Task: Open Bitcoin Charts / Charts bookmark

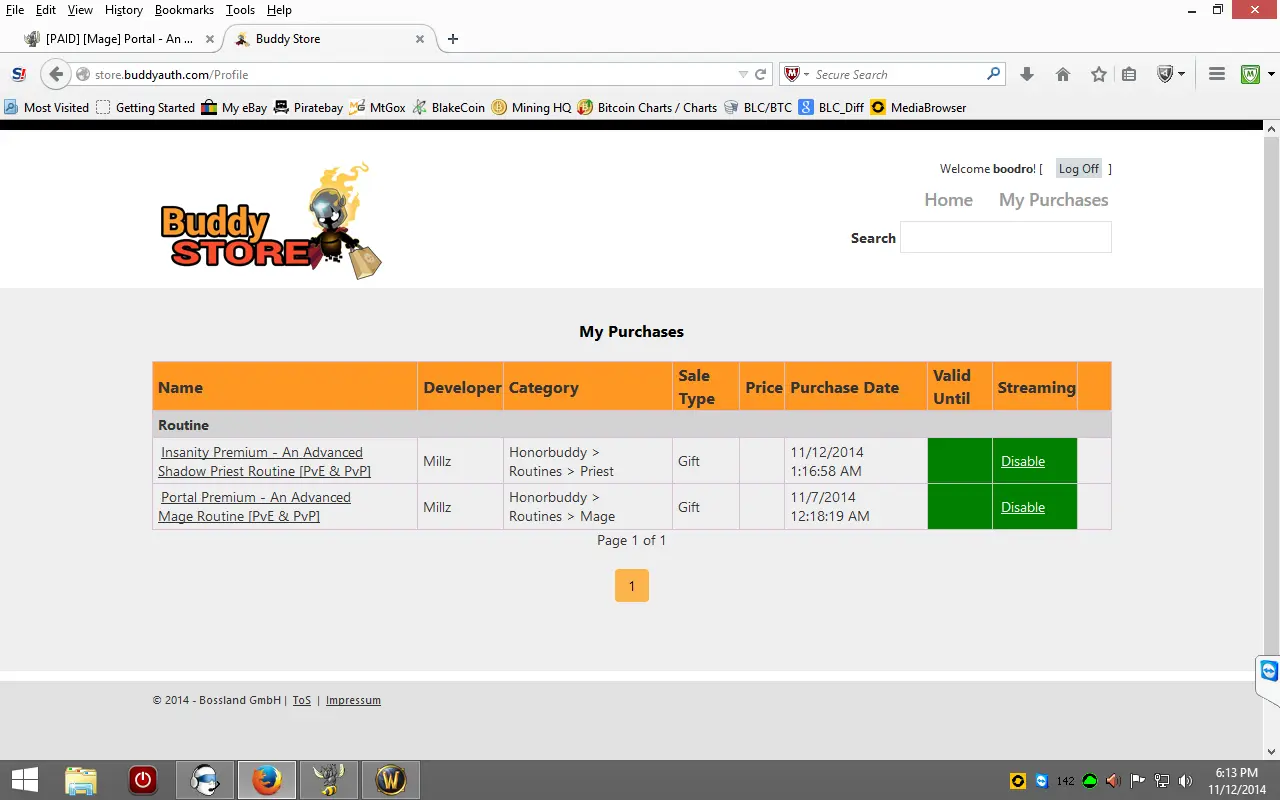Action: point(647,108)
